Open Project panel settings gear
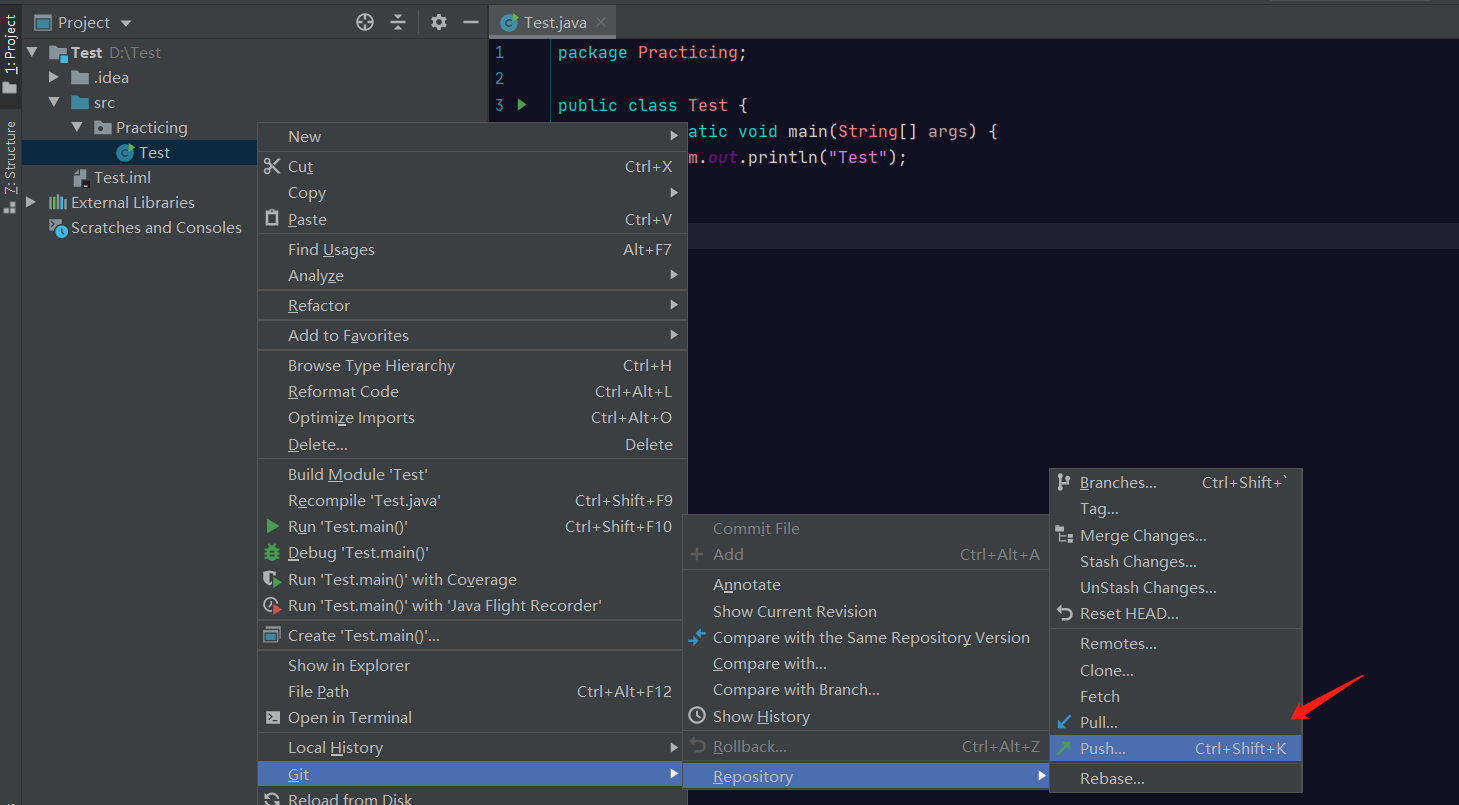The height and width of the screenshot is (805, 1459). click(438, 22)
